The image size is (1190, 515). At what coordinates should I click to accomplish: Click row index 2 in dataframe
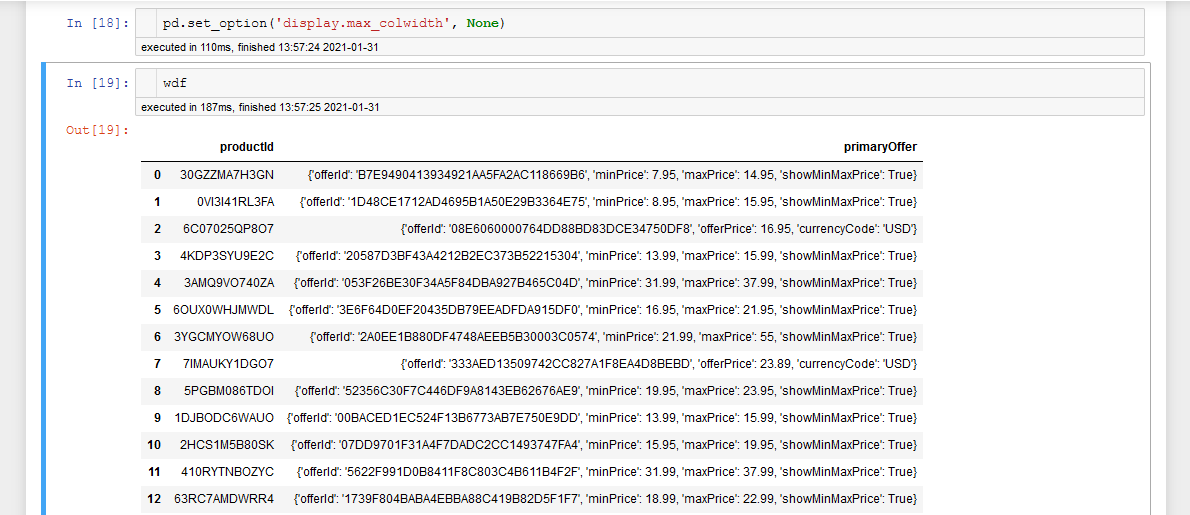tap(157, 229)
